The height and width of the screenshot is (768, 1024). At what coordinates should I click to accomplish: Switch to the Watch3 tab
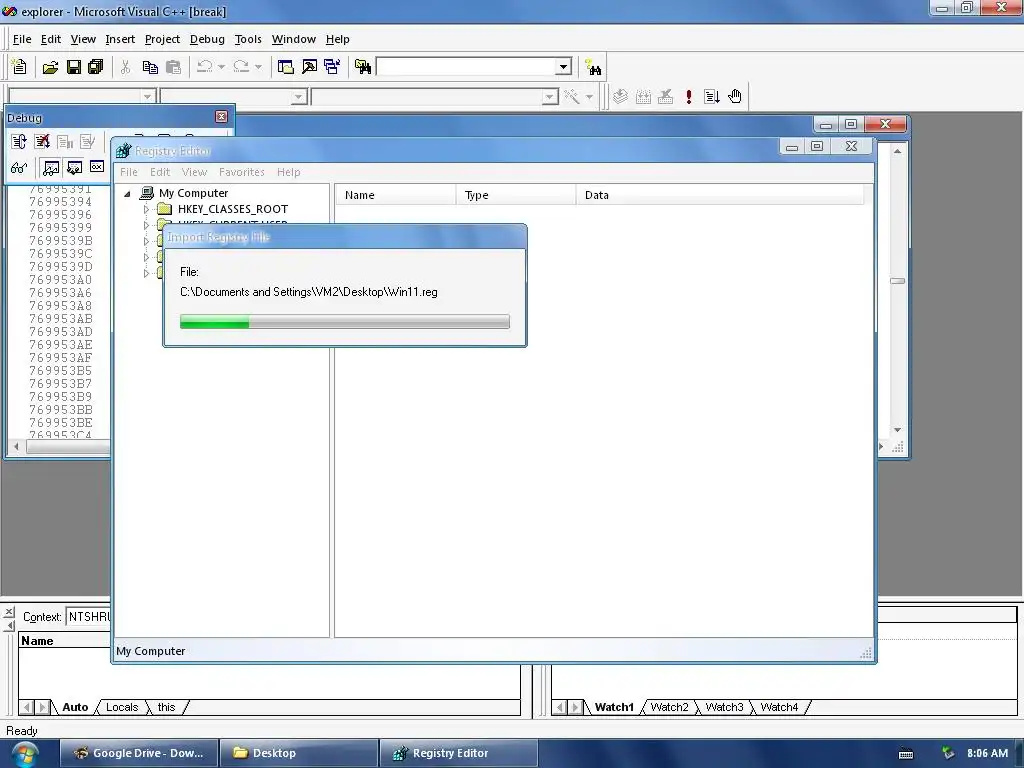(724, 707)
